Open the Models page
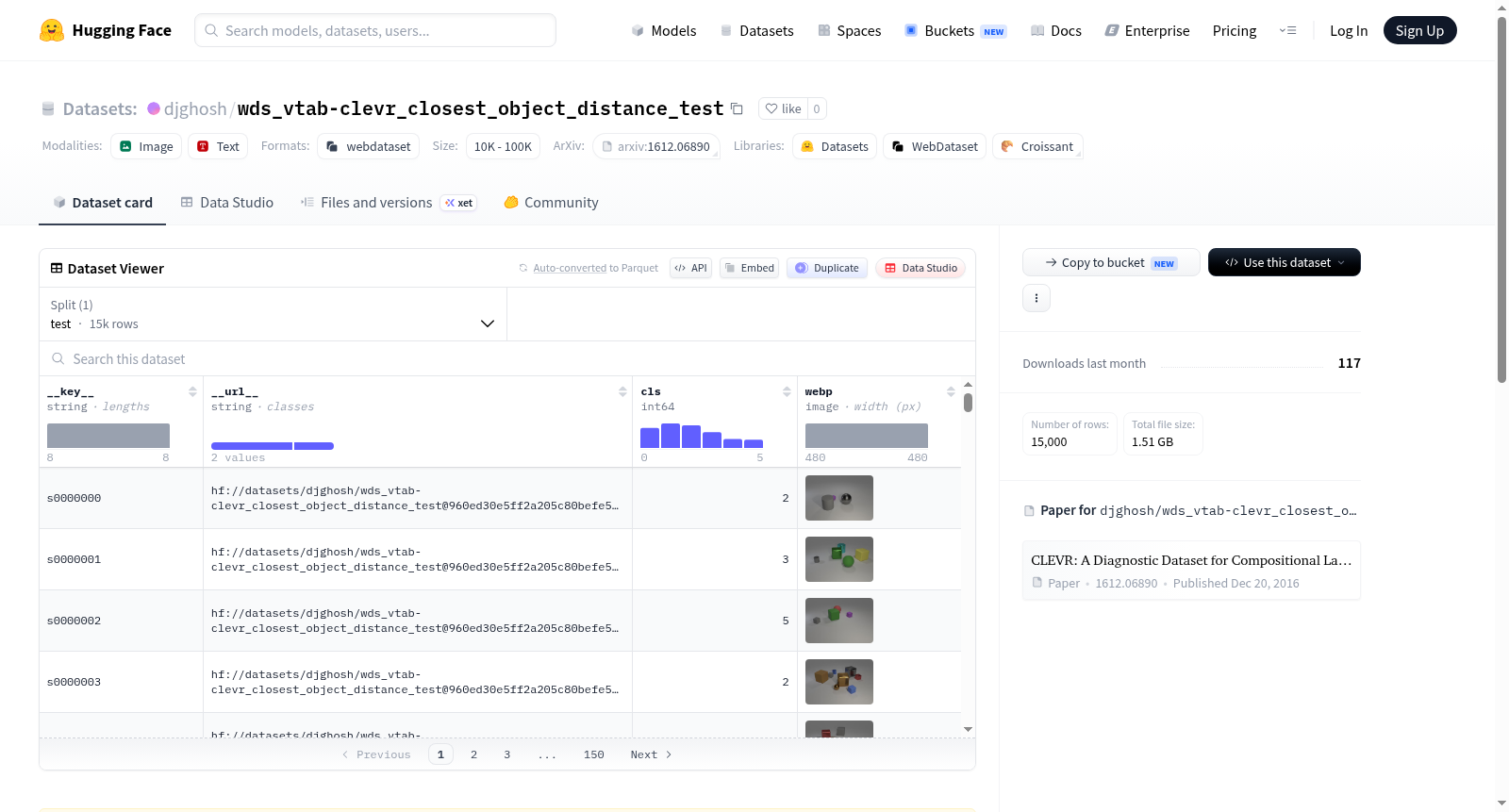Image resolution: width=1509 pixels, height=812 pixels. [664, 30]
